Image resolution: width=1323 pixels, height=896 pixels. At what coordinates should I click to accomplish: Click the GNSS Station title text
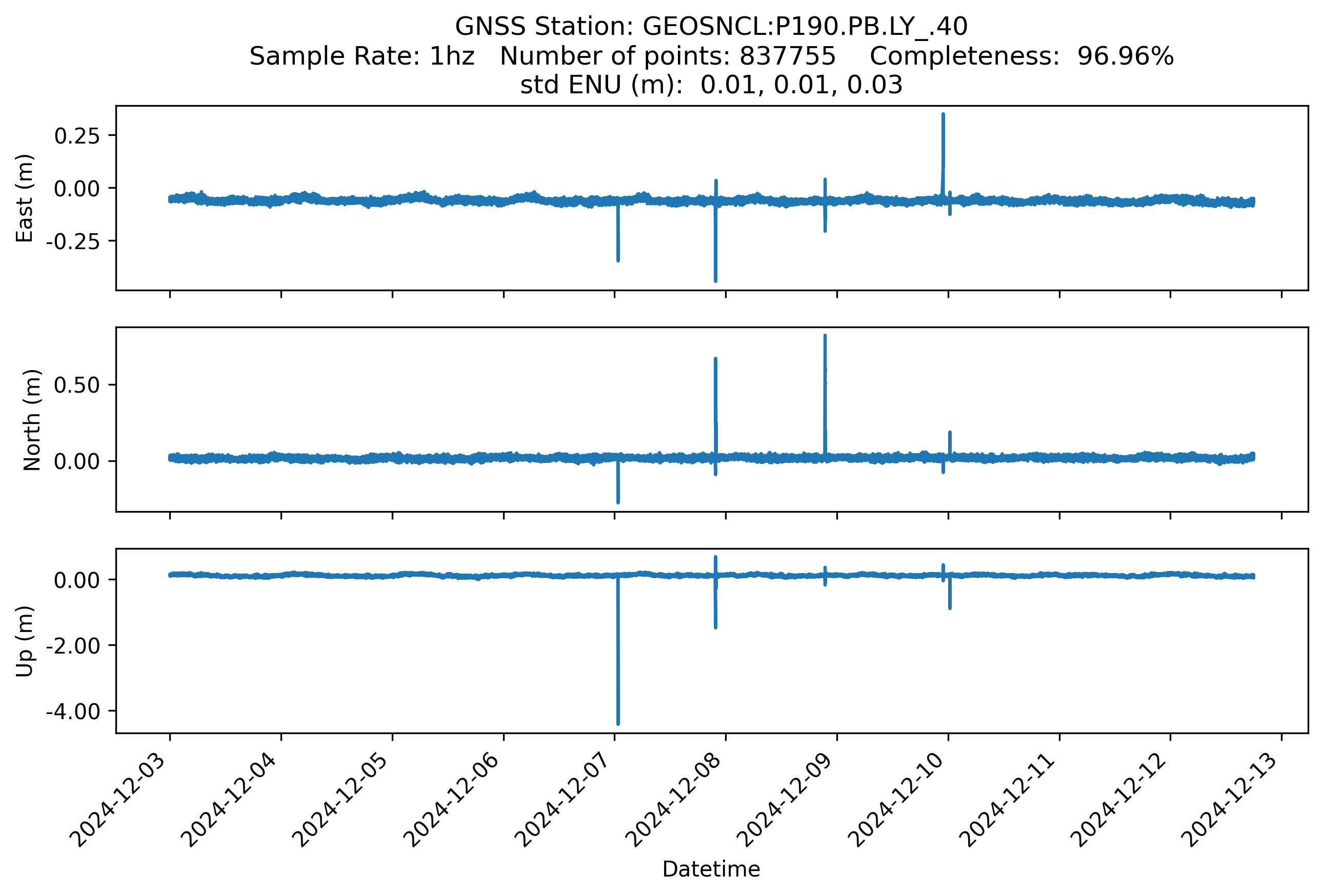pyautogui.click(x=711, y=27)
